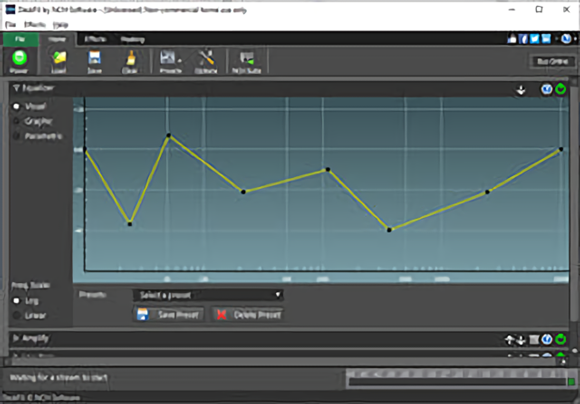Open the Effects menu in menu bar
The image size is (580, 404).
(35, 25)
